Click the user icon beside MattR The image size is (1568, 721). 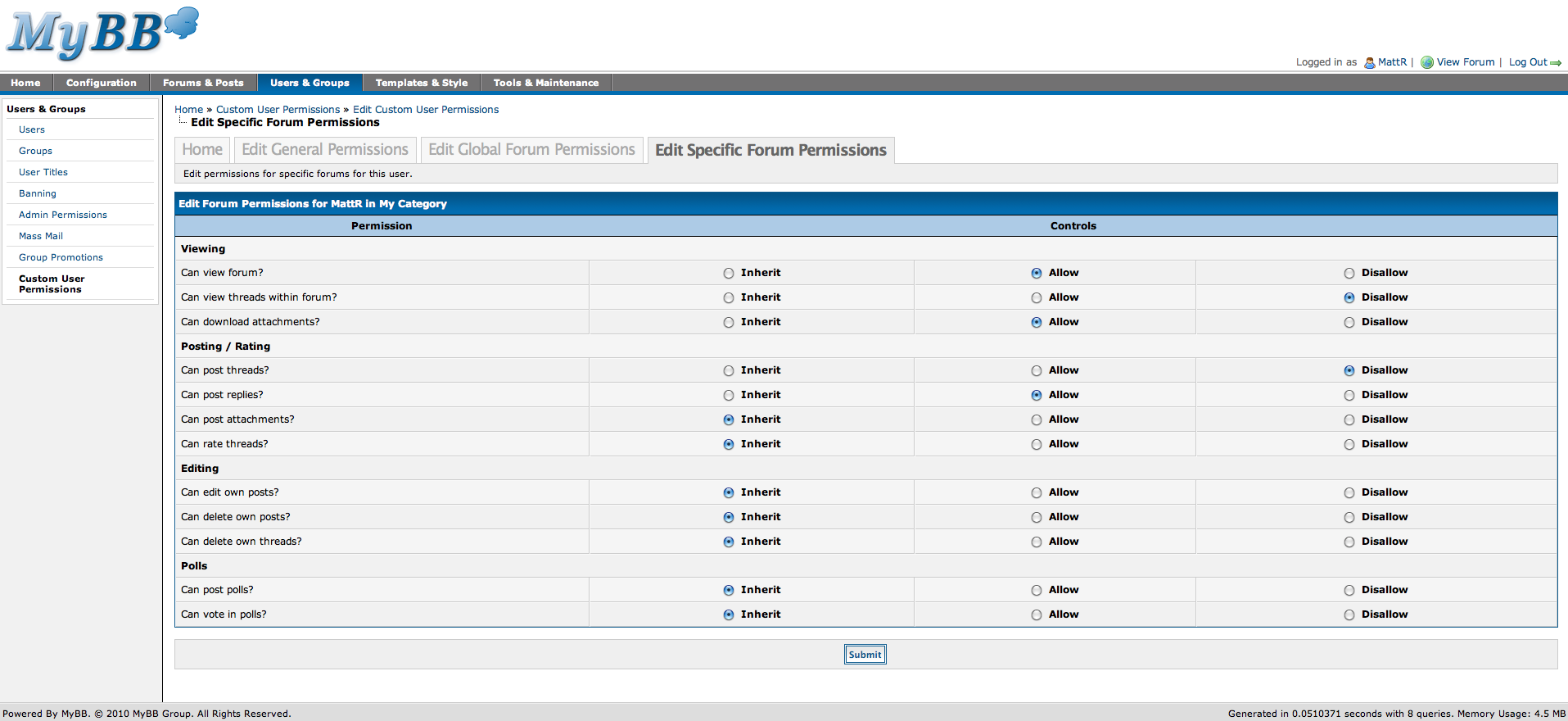point(1369,62)
